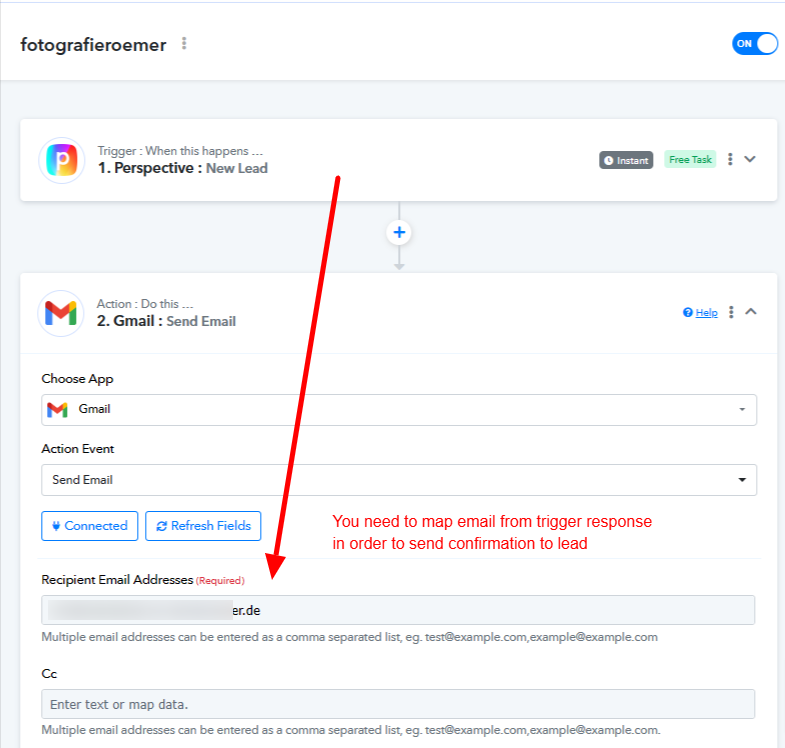
Task: Click Refresh Fields button
Action: coord(203,526)
